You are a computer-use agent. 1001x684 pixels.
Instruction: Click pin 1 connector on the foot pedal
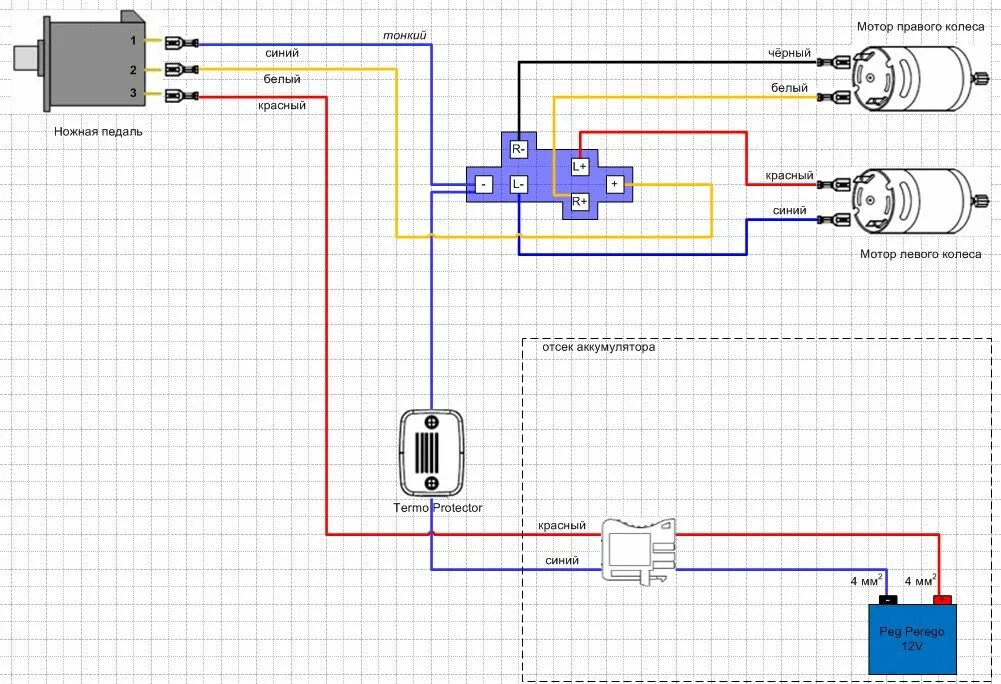point(178,43)
